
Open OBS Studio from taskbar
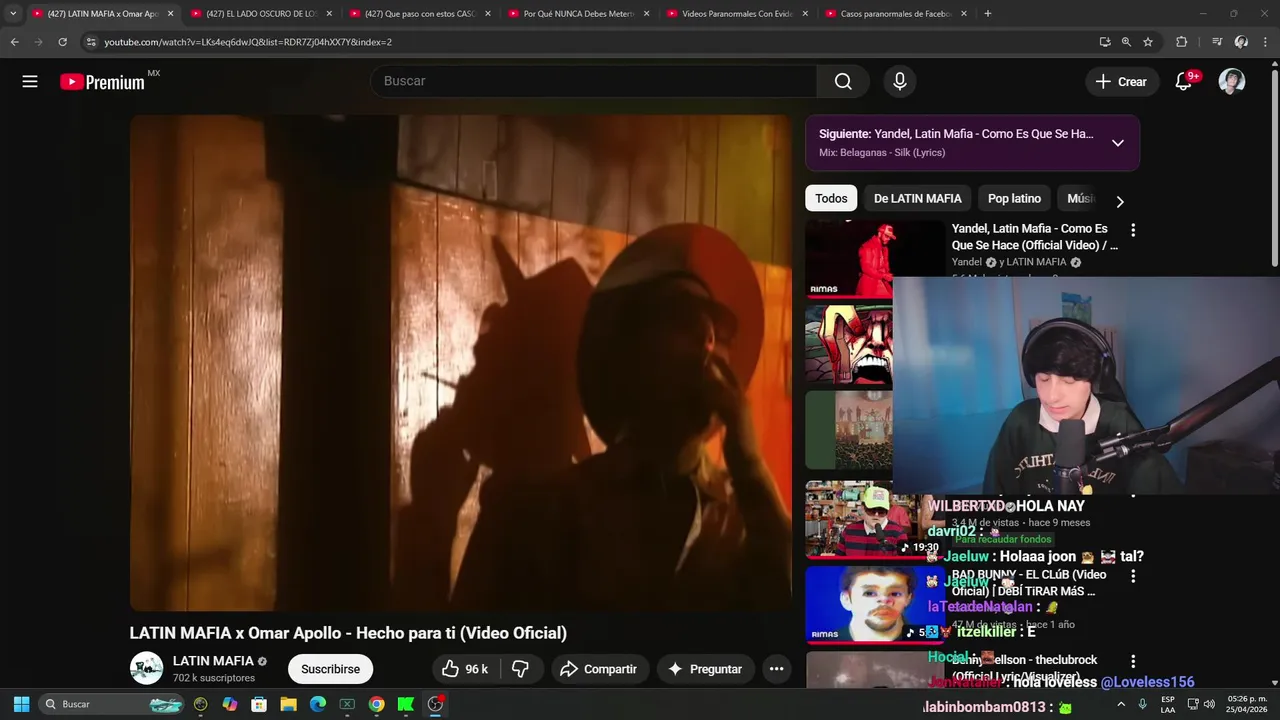(435, 704)
